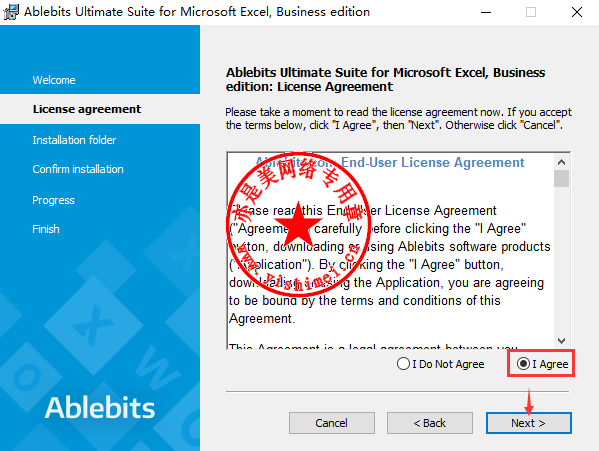This screenshot has width=599, height=451.
Task: Select the I Do Not Agree option
Action: tap(403, 364)
